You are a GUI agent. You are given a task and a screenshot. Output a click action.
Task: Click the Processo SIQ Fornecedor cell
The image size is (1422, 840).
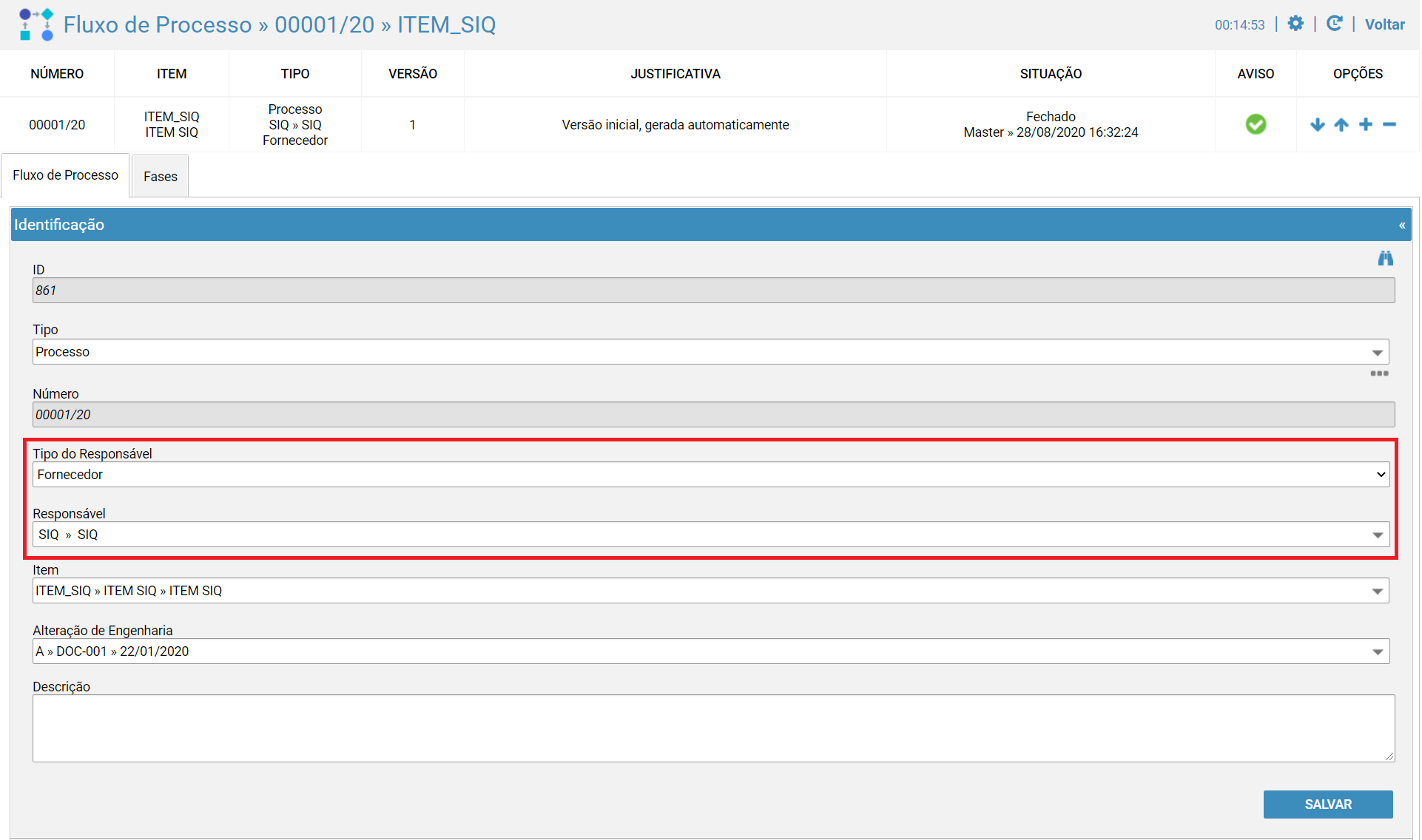pos(295,125)
